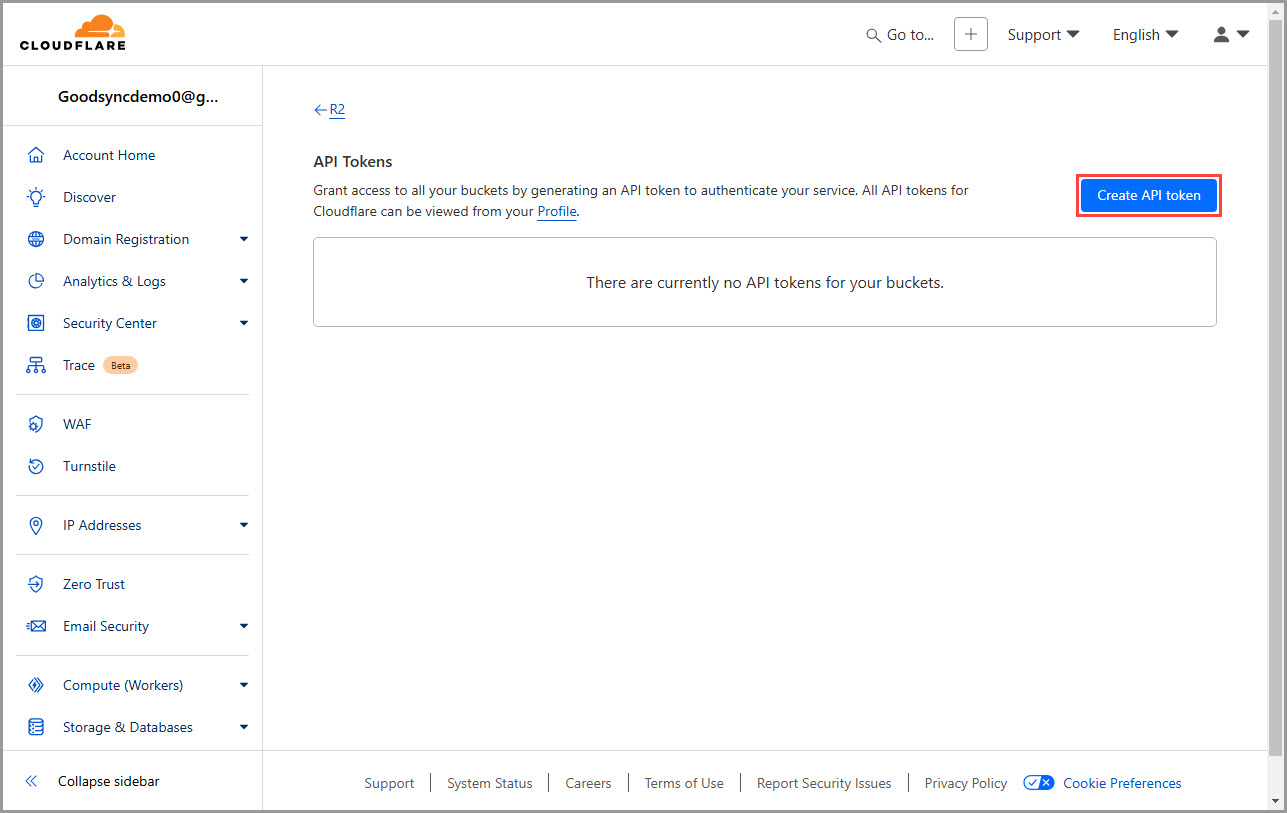Expand the Email Security submenu arrow
This screenshot has height=813, width=1287.
point(244,626)
